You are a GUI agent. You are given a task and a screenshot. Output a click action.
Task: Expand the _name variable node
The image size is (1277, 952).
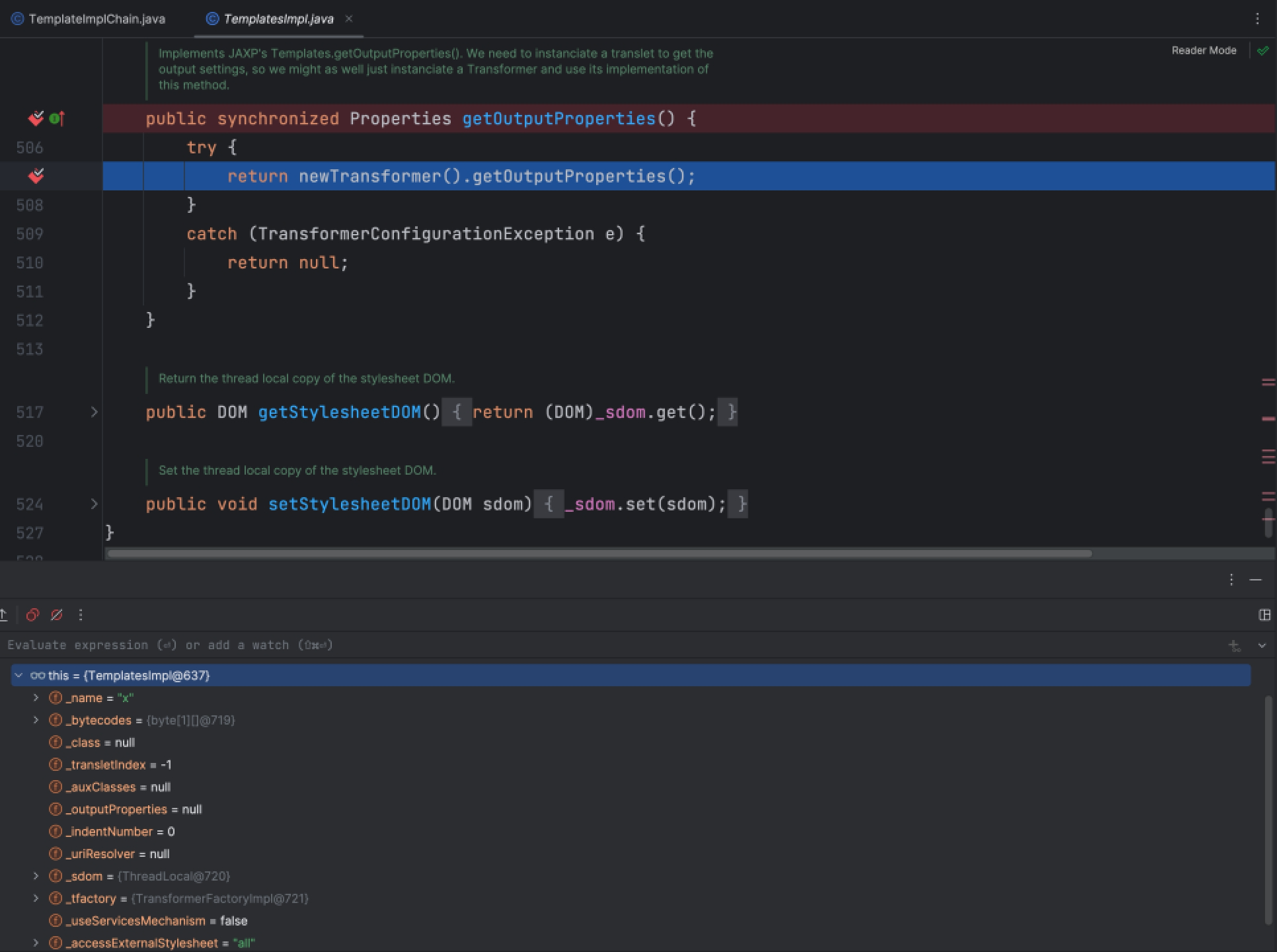tap(36, 697)
